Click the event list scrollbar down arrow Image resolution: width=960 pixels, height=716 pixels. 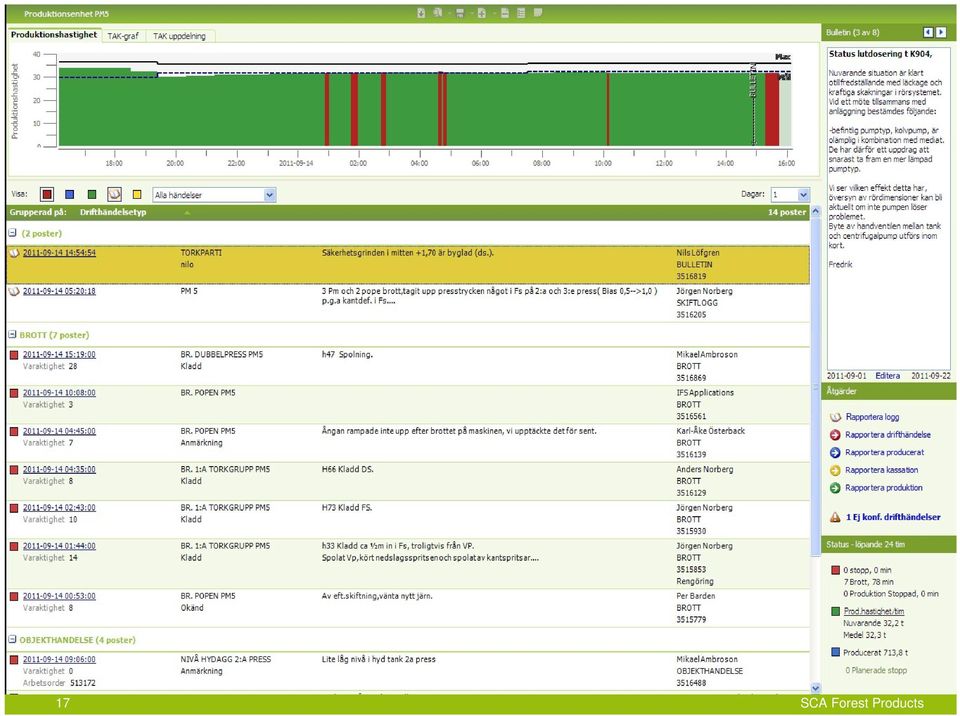pos(816,688)
